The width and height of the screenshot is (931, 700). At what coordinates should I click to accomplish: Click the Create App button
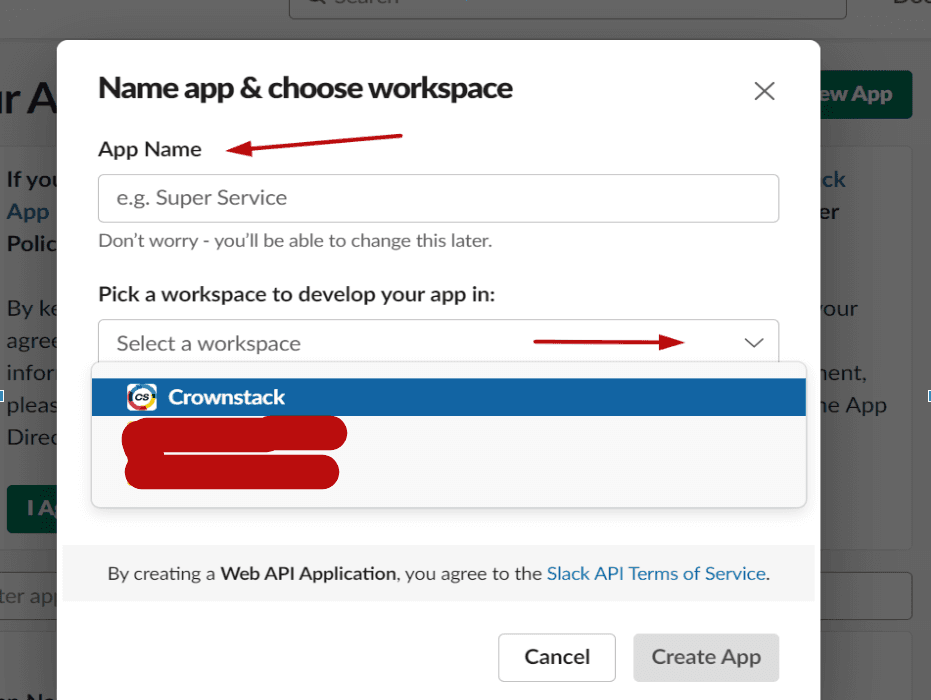coord(706,657)
